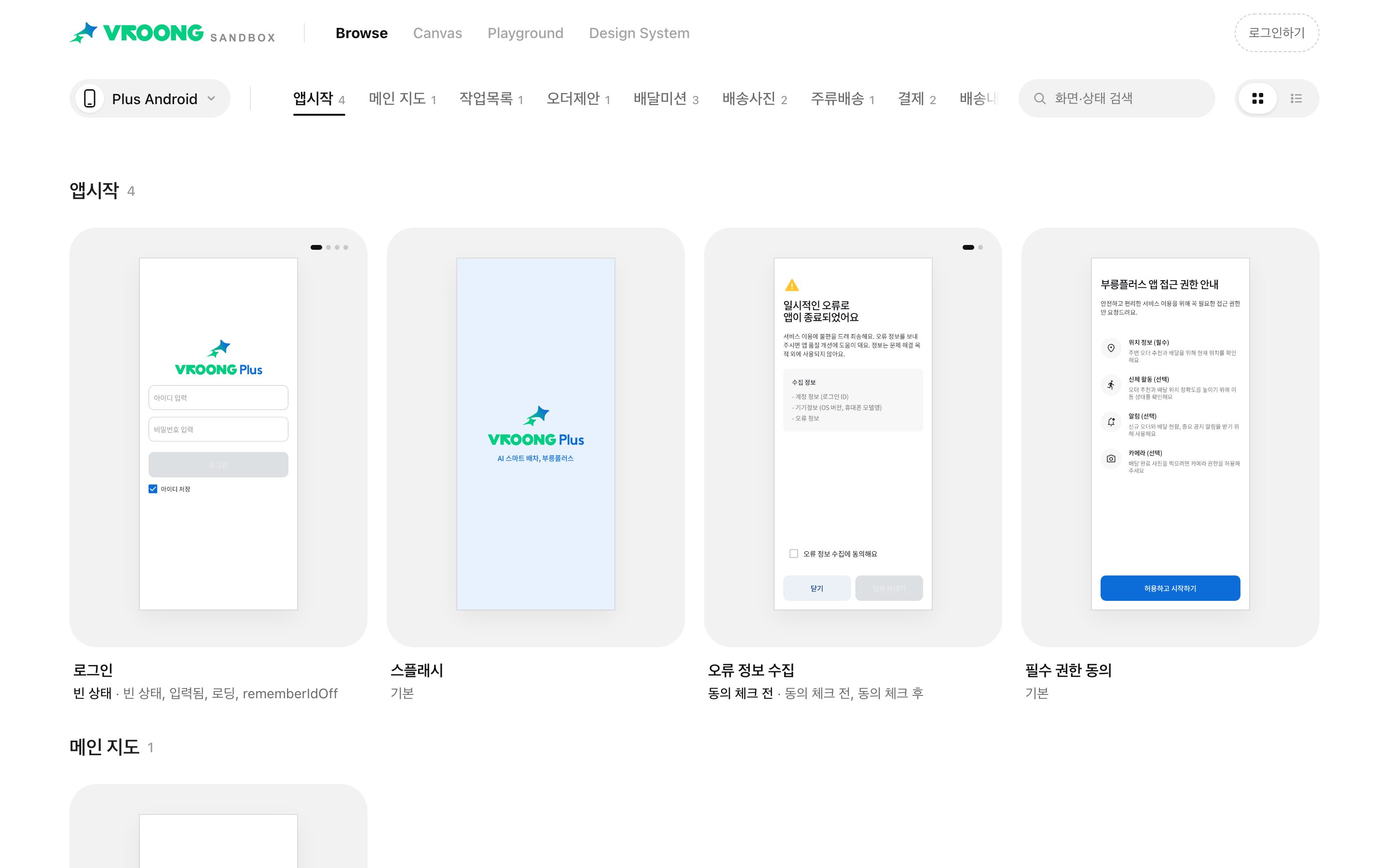Open the Plus Android platform dropdown
Image resolution: width=1389 pixels, height=868 pixels.
click(x=150, y=98)
